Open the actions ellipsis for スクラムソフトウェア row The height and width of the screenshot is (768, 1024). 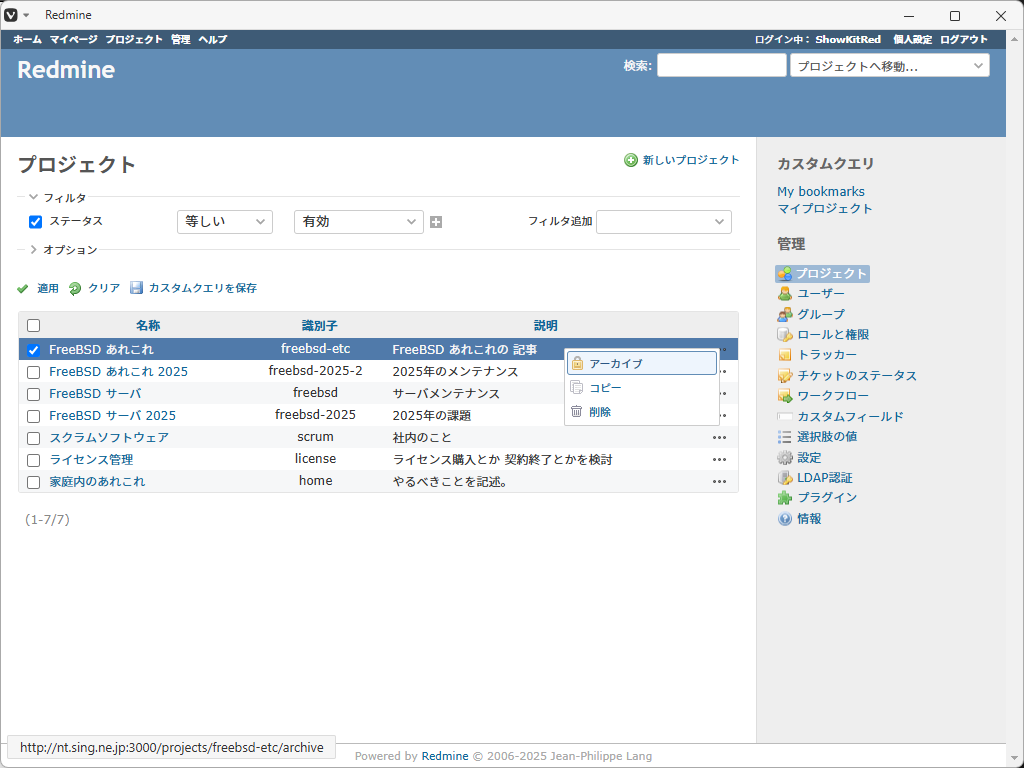[x=719, y=438]
